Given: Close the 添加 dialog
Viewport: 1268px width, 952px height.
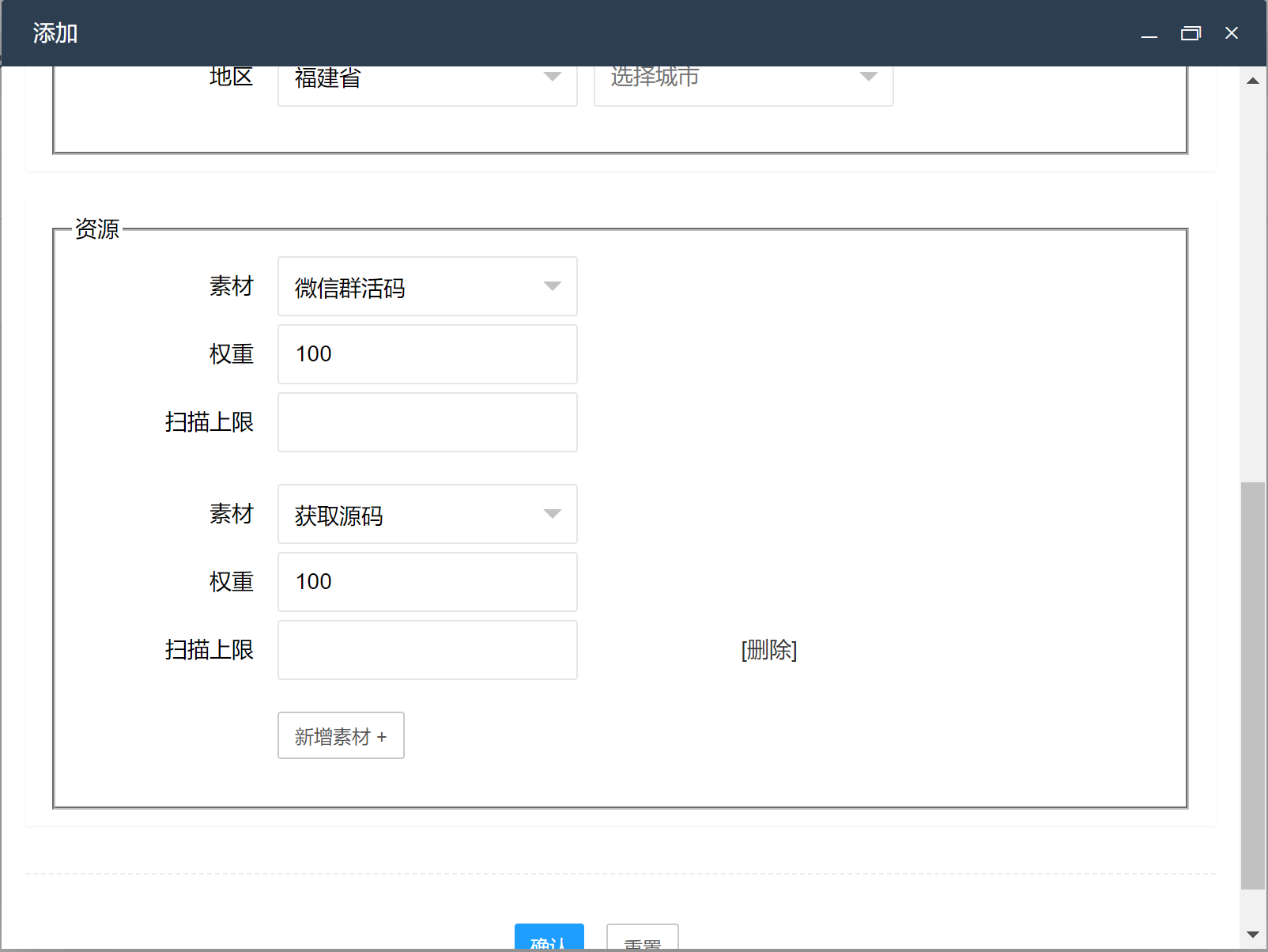Looking at the screenshot, I should tap(1232, 33).
